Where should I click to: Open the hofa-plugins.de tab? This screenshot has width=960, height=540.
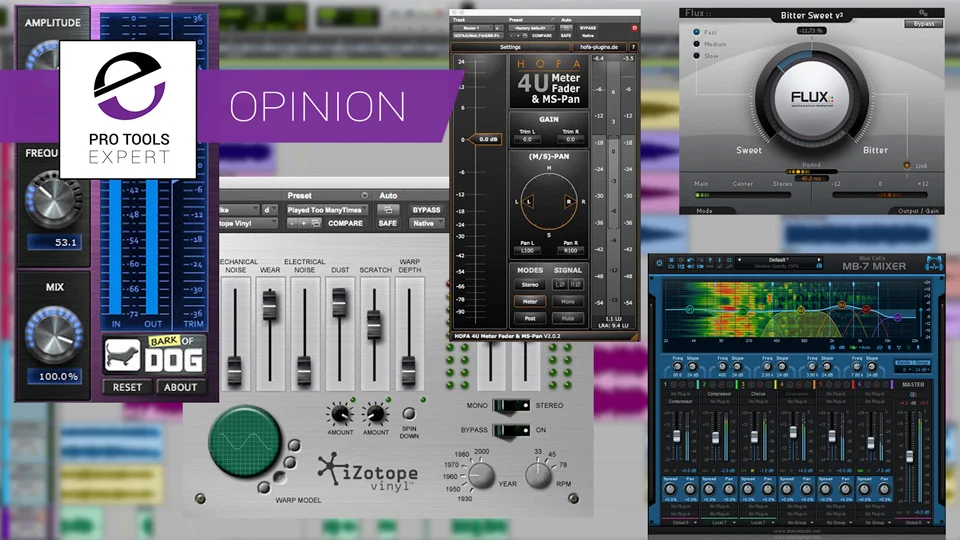pyautogui.click(x=599, y=47)
